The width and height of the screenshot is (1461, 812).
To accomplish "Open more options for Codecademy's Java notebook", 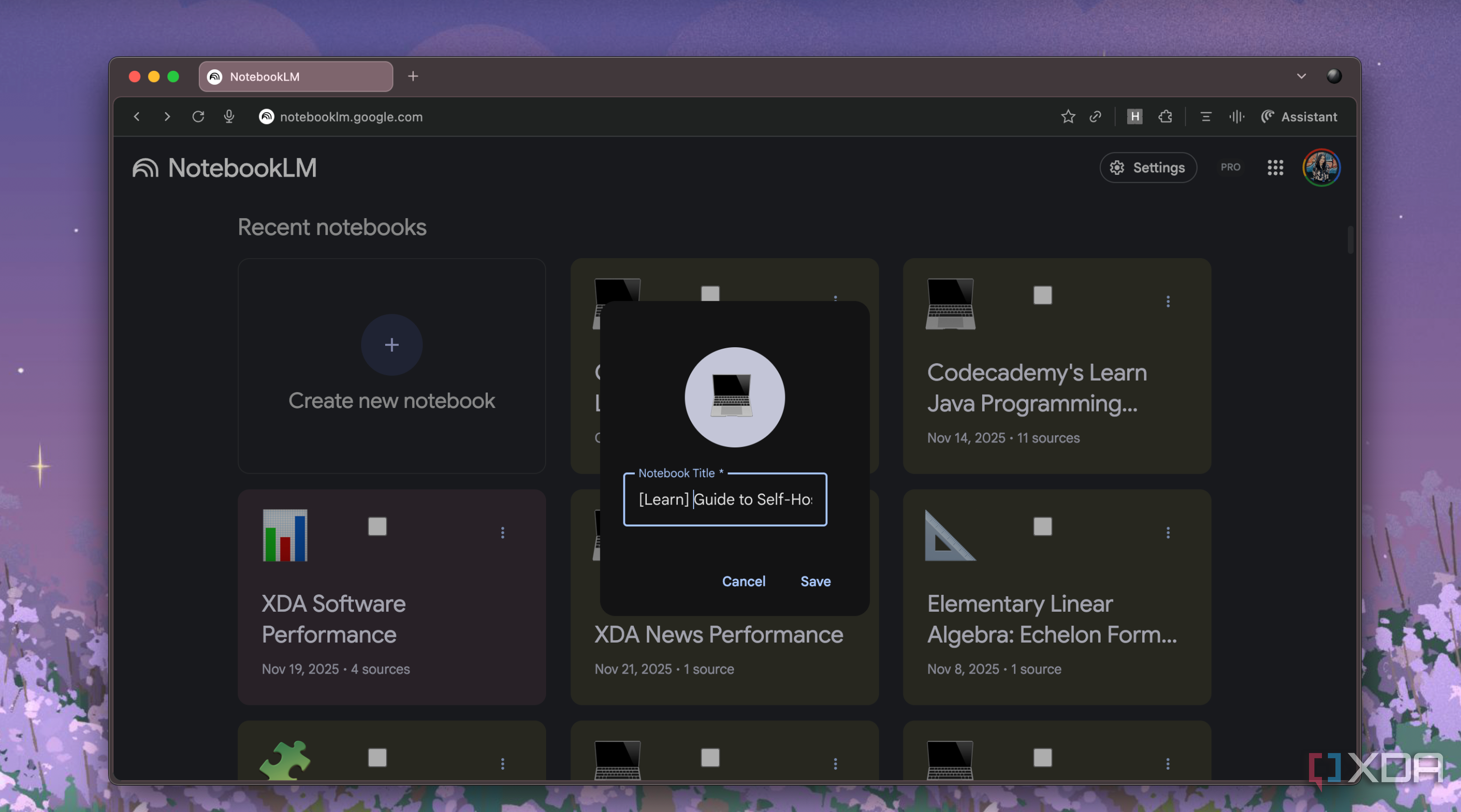I will click(1168, 302).
